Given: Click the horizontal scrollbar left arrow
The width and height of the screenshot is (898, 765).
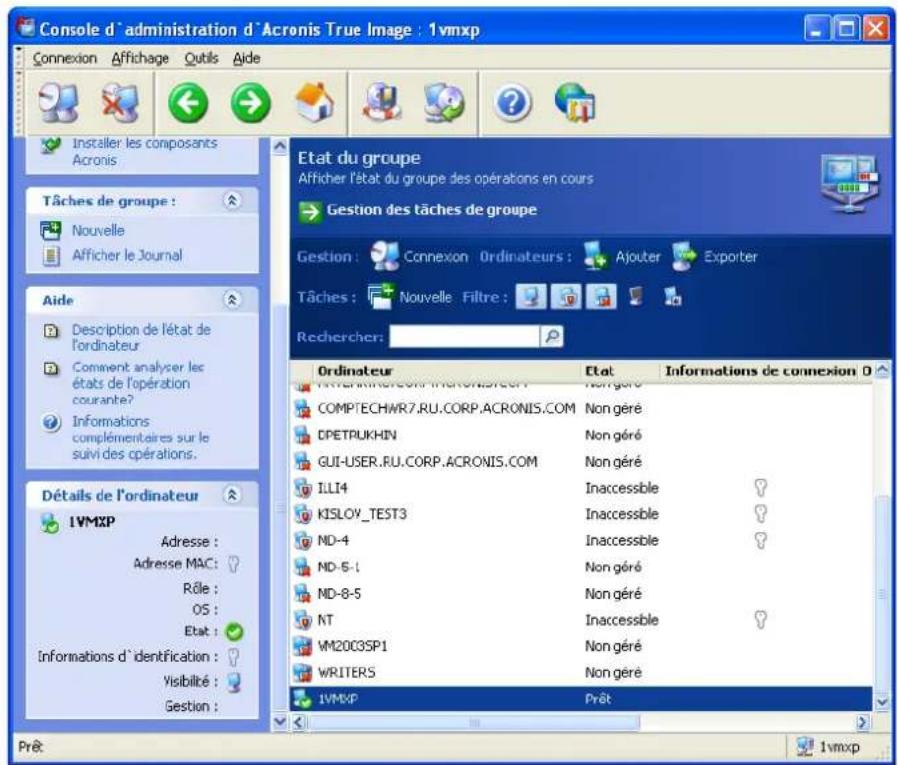Looking at the screenshot, I should [x=298, y=723].
